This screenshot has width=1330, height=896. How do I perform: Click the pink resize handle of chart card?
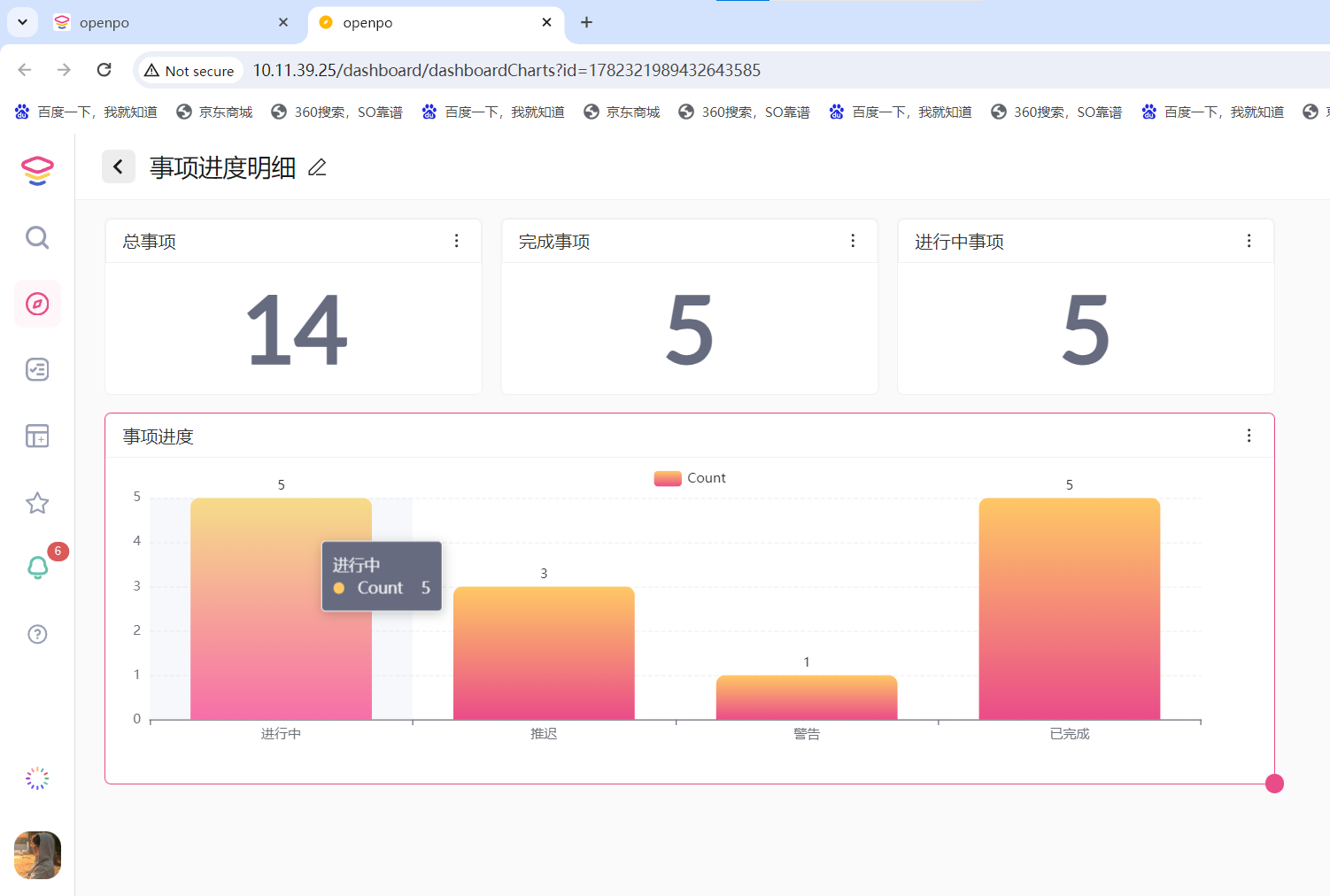coord(1274,784)
